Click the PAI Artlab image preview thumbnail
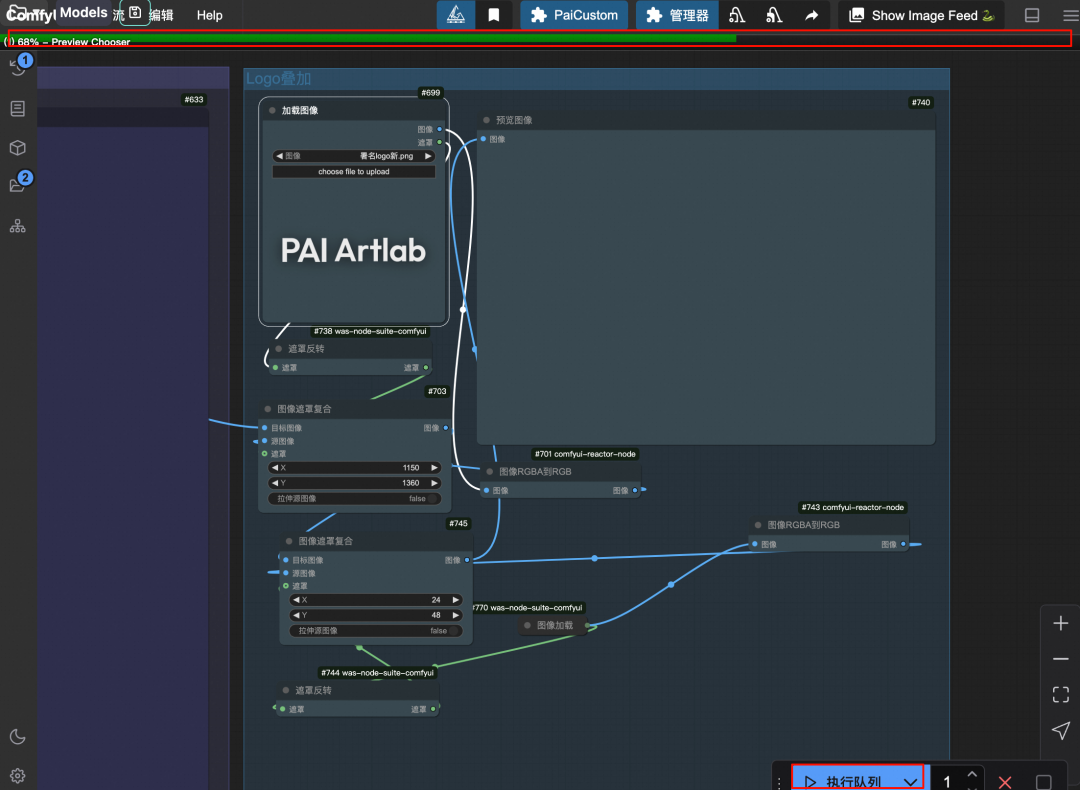Viewport: 1080px width, 790px height. click(x=354, y=251)
